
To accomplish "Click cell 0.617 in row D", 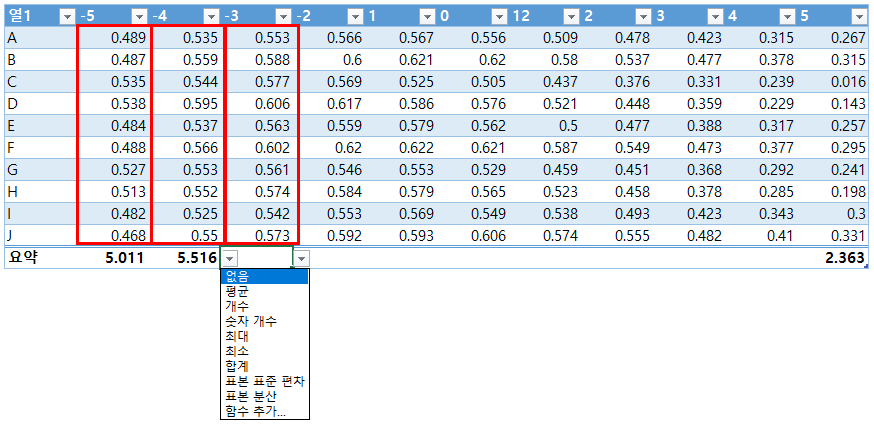I will coord(344,104).
